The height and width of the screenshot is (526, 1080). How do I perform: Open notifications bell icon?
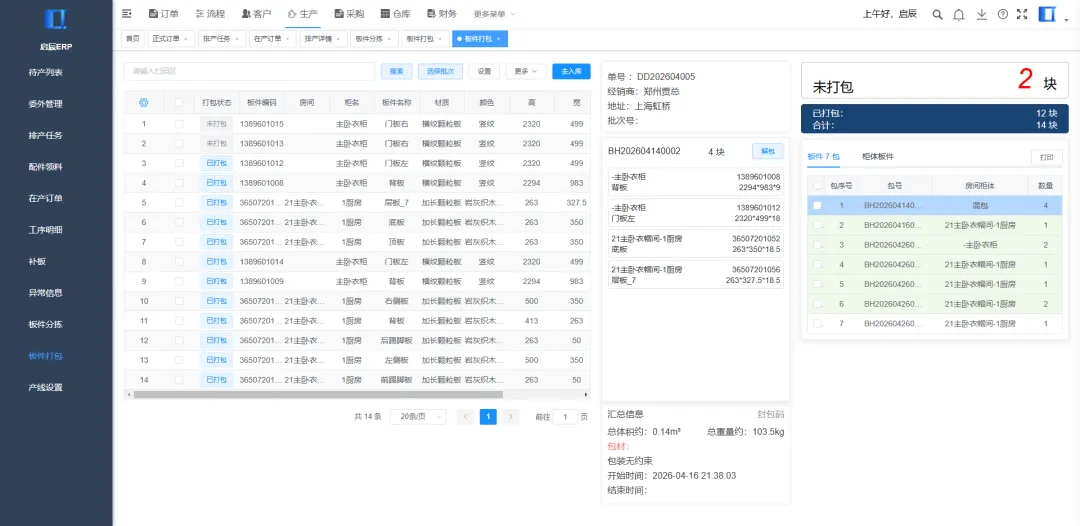[x=958, y=14]
